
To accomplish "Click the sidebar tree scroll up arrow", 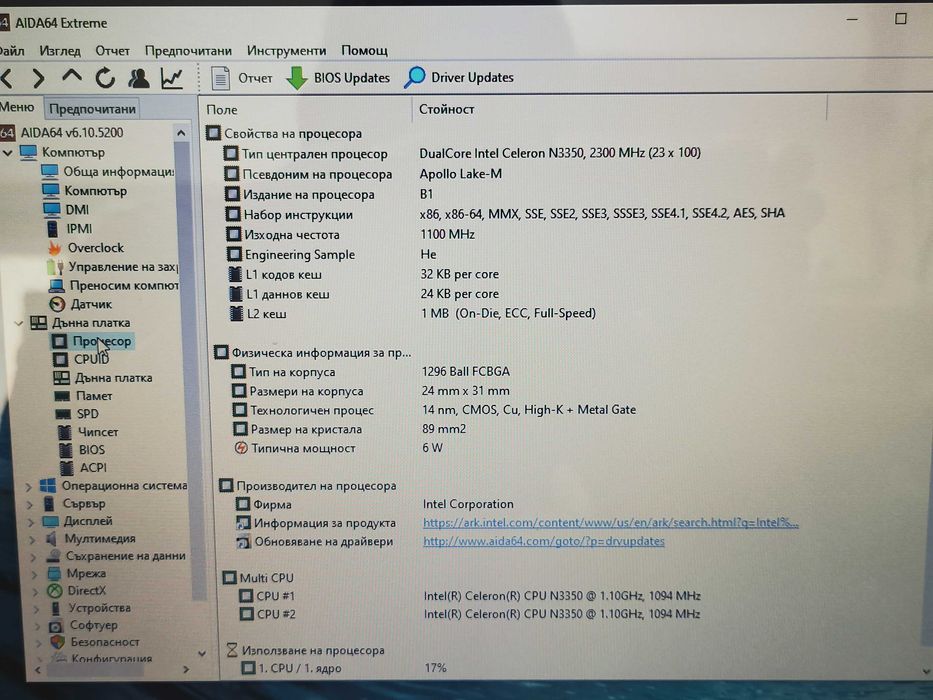I will click(x=181, y=133).
